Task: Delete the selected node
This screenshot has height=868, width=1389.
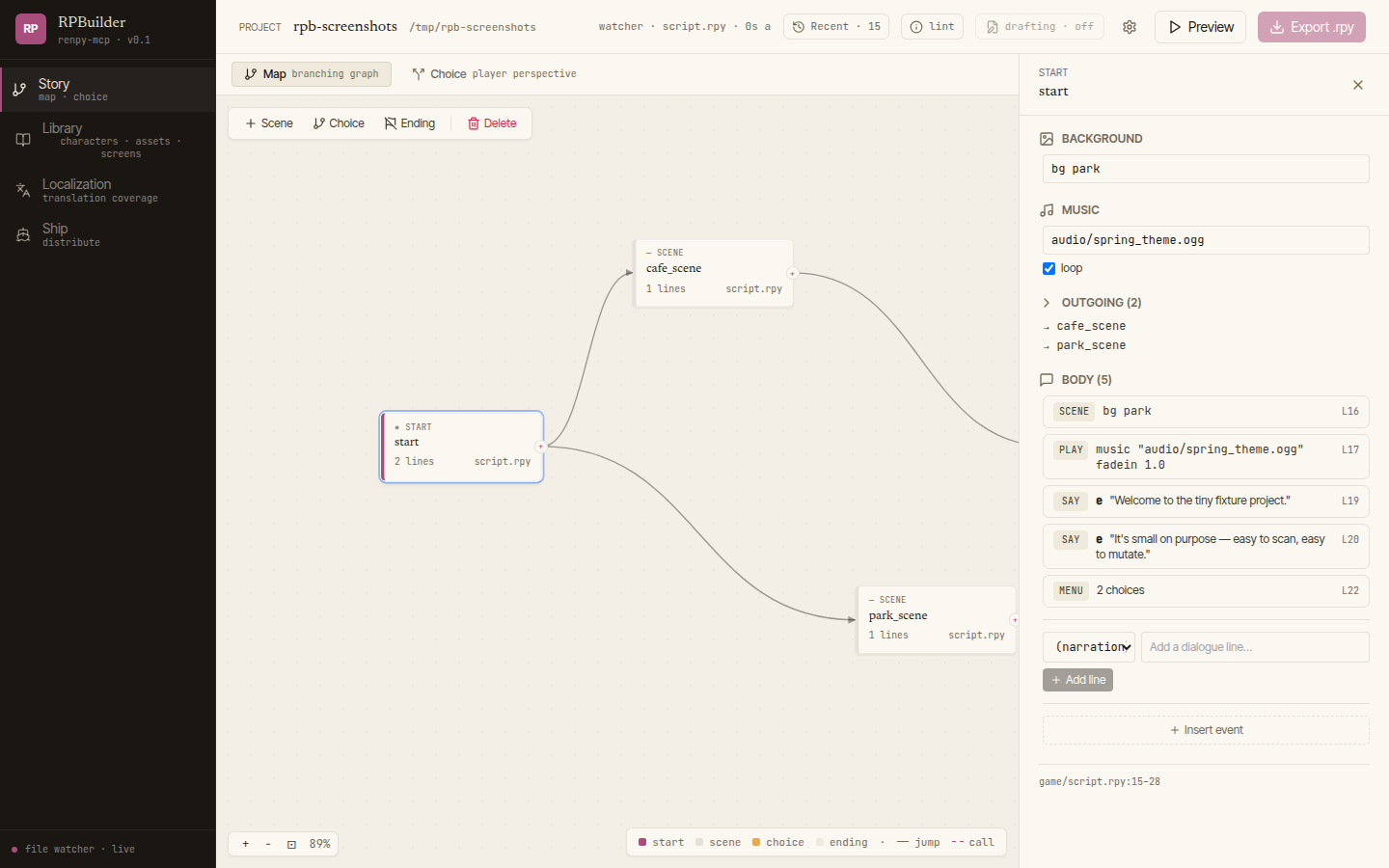Action: coord(492,123)
